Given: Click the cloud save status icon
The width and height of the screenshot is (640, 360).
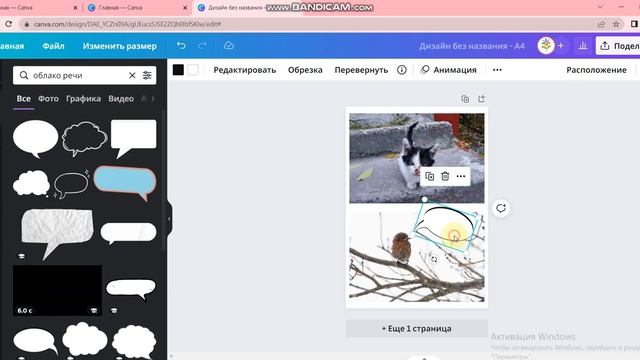Looking at the screenshot, I should (x=229, y=45).
